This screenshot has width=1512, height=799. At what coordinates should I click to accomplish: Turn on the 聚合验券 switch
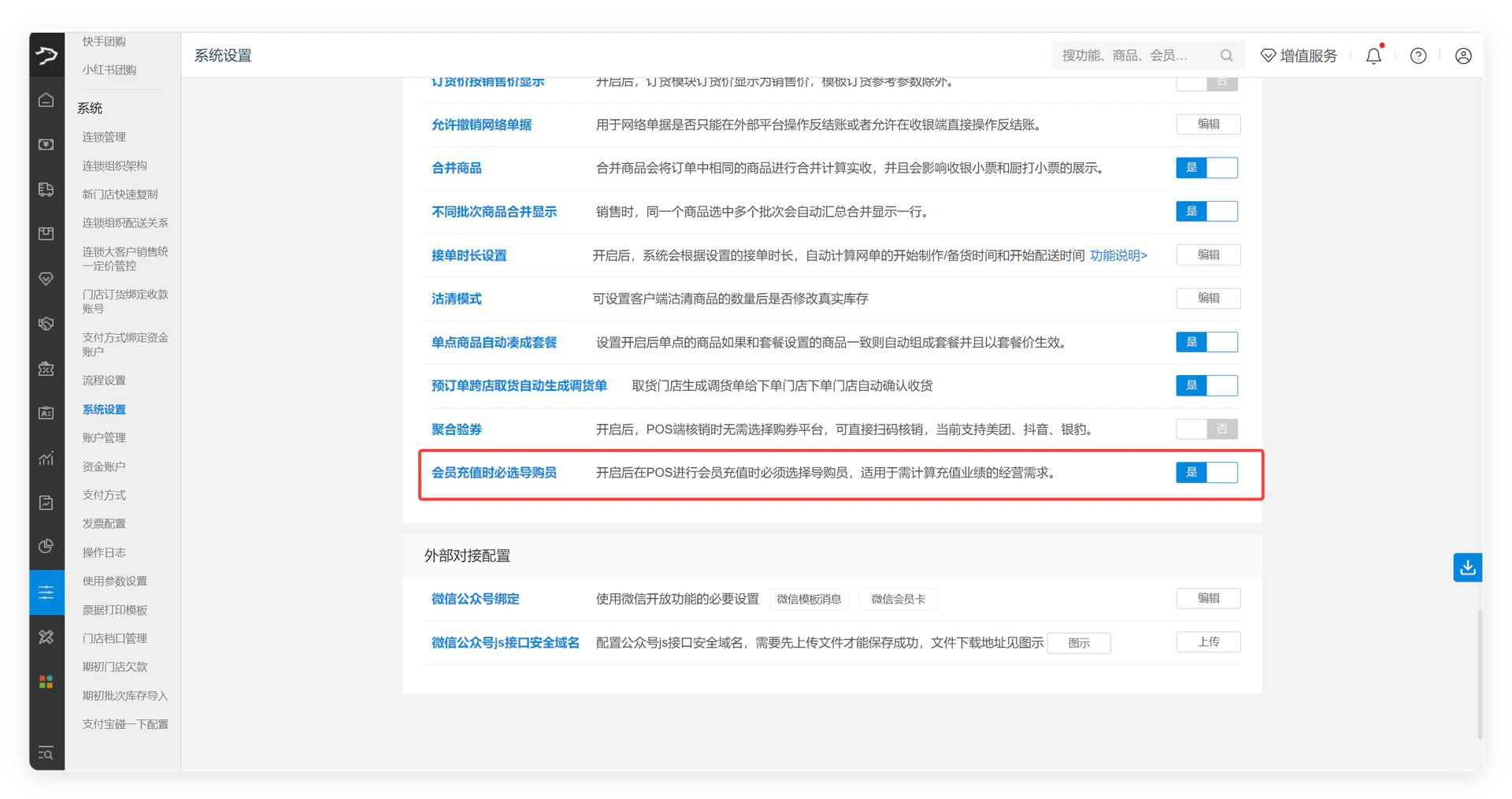(x=1206, y=429)
